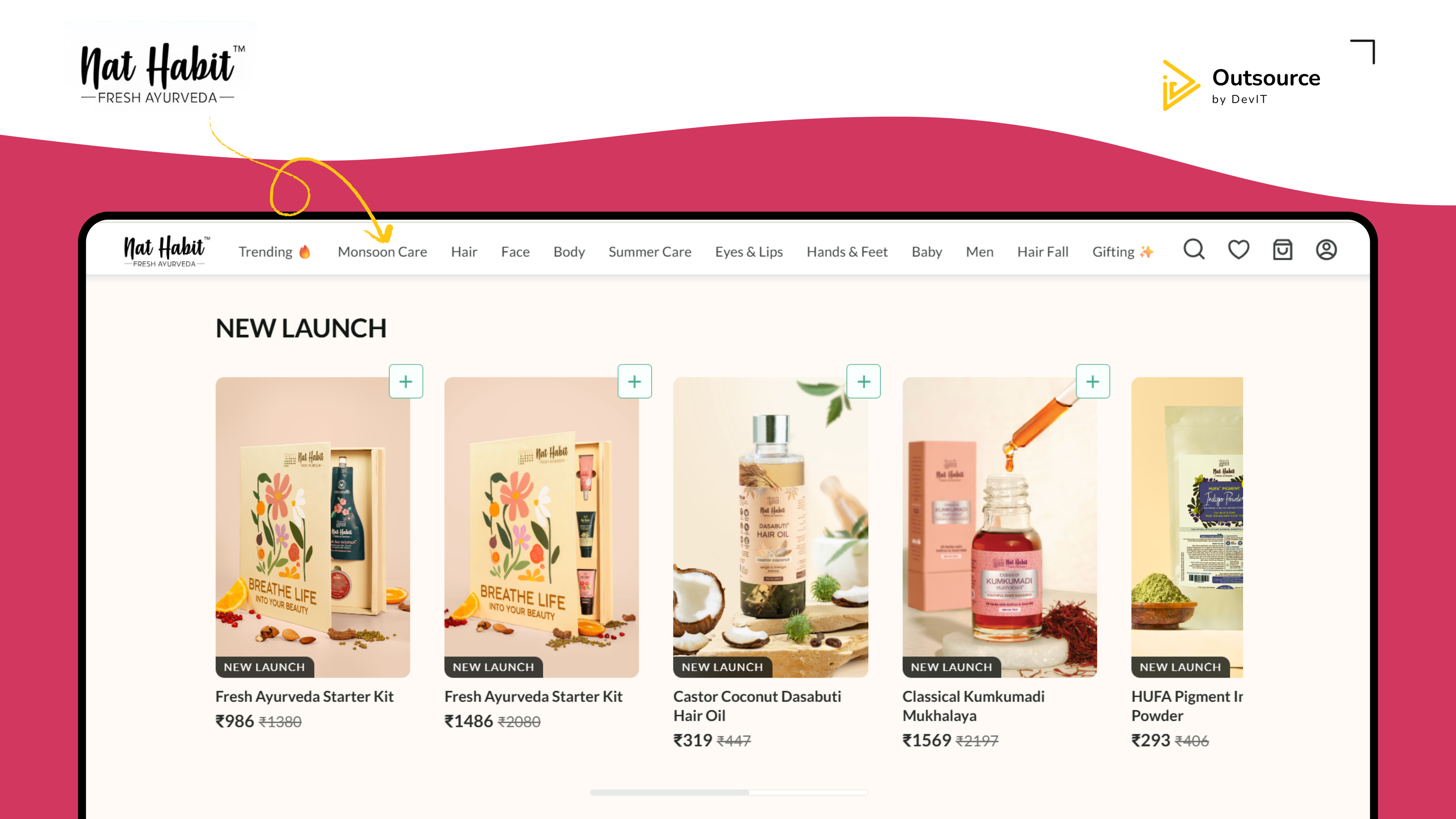Add the ₹1486 Starter Kit with plus icon
This screenshot has height=819, width=1456.
635,381
